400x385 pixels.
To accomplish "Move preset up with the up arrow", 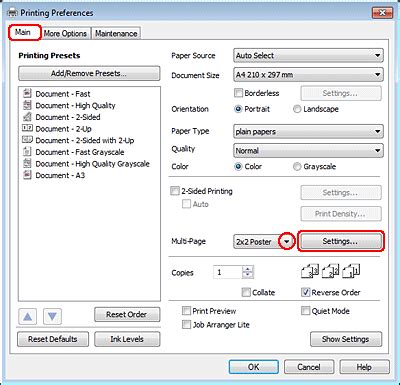I will 28,316.
